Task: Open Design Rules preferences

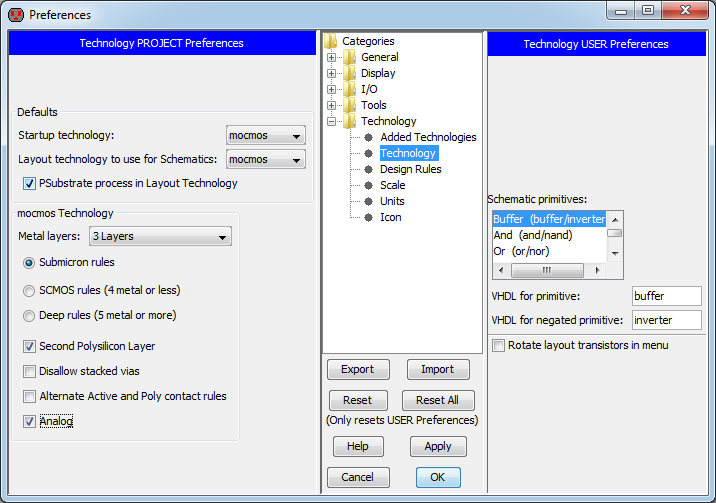Action: (x=411, y=169)
